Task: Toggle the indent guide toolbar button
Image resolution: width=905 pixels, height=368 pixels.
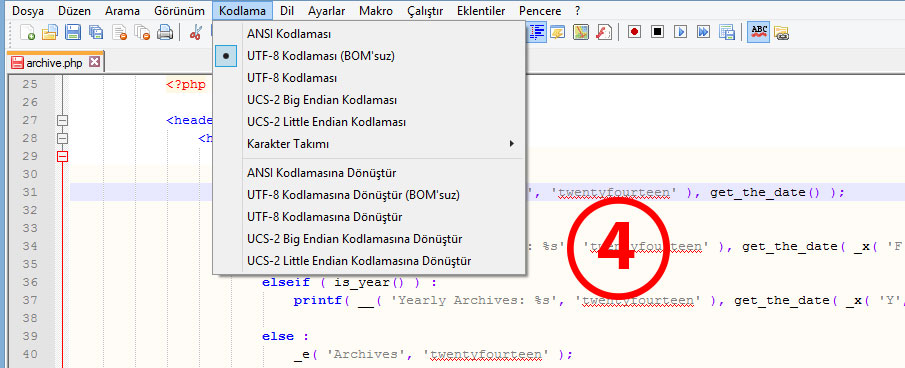Action: (x=537, y=32)
